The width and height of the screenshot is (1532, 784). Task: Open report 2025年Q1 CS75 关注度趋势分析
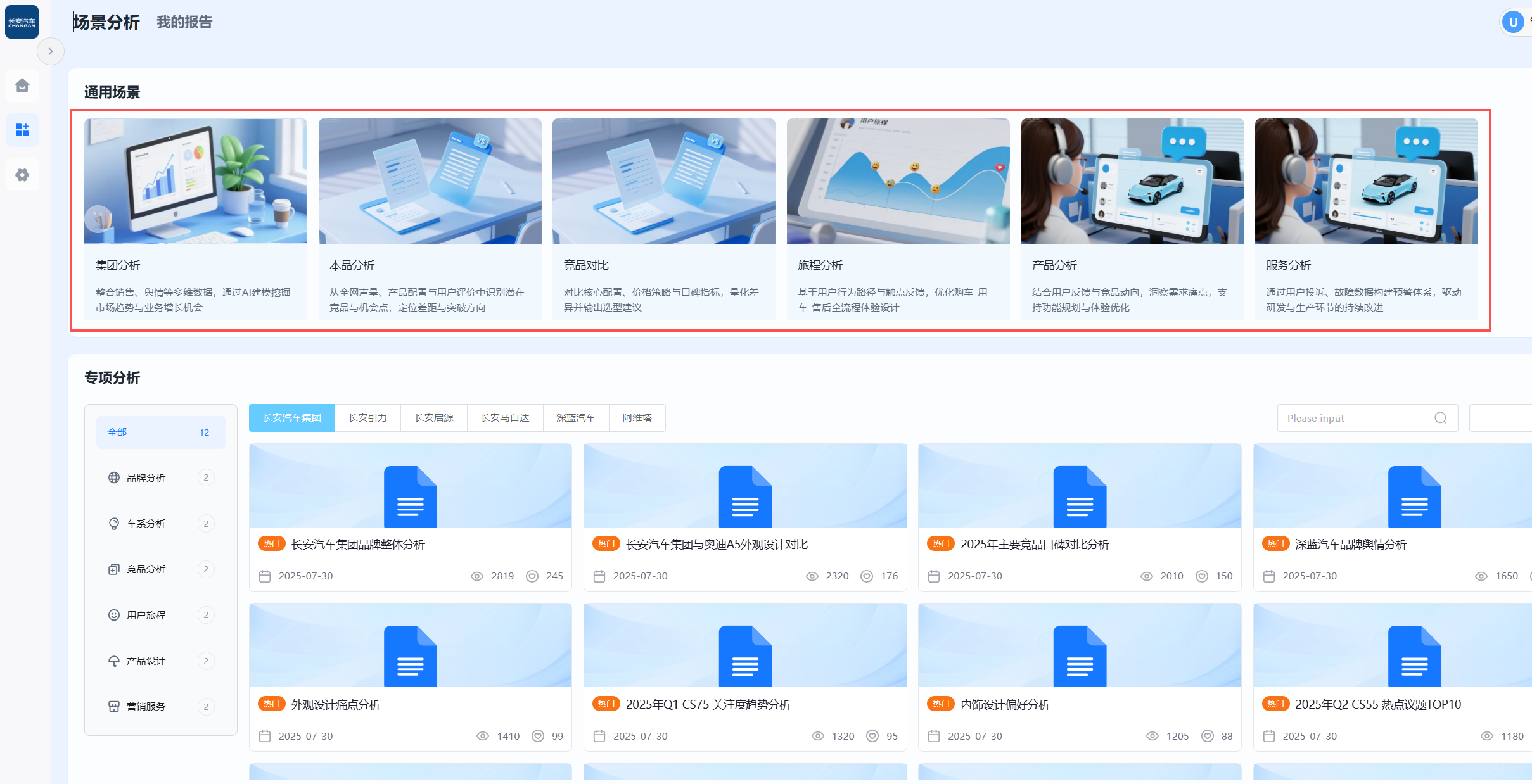pos(708,705)
